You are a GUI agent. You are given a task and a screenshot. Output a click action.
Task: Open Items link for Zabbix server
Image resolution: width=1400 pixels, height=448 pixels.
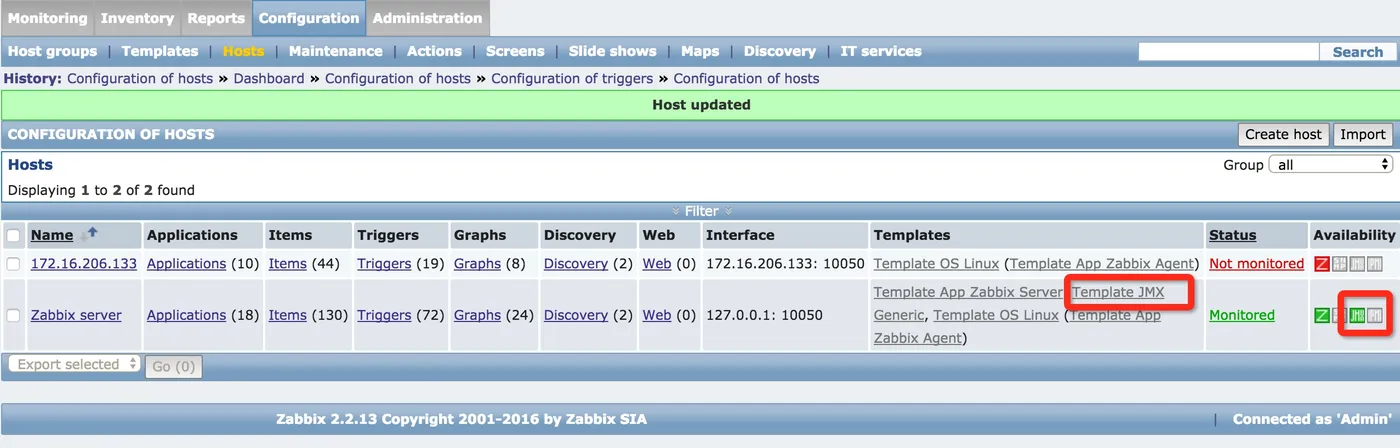[287, 315]
